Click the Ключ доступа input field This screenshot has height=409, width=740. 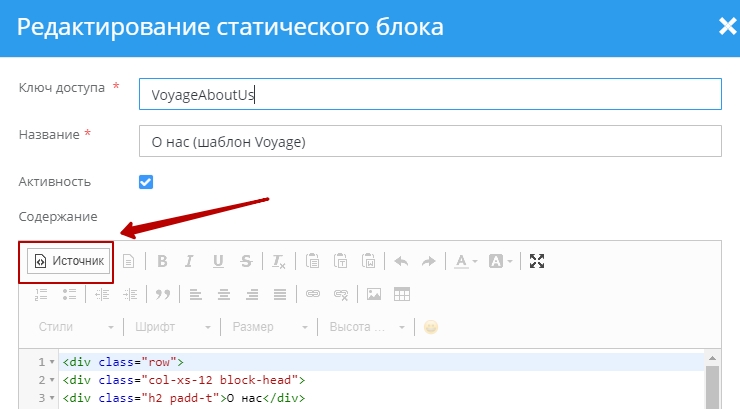430,94
